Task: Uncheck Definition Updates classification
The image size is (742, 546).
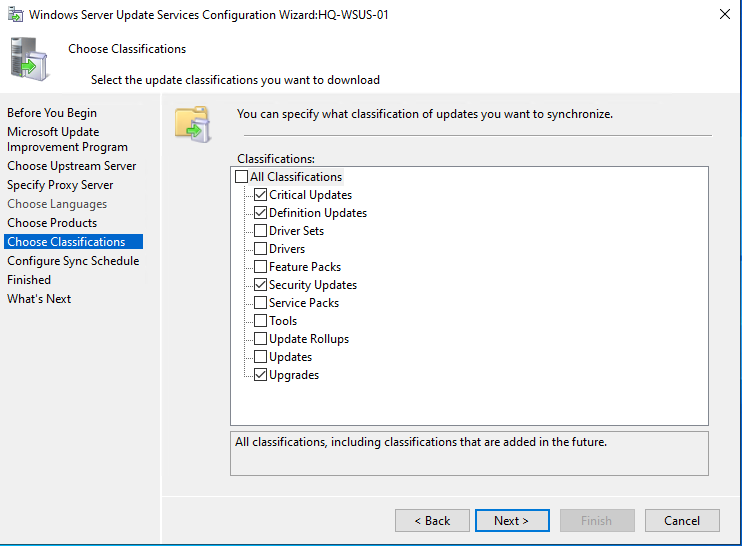Action: click(x=261, y=213)
